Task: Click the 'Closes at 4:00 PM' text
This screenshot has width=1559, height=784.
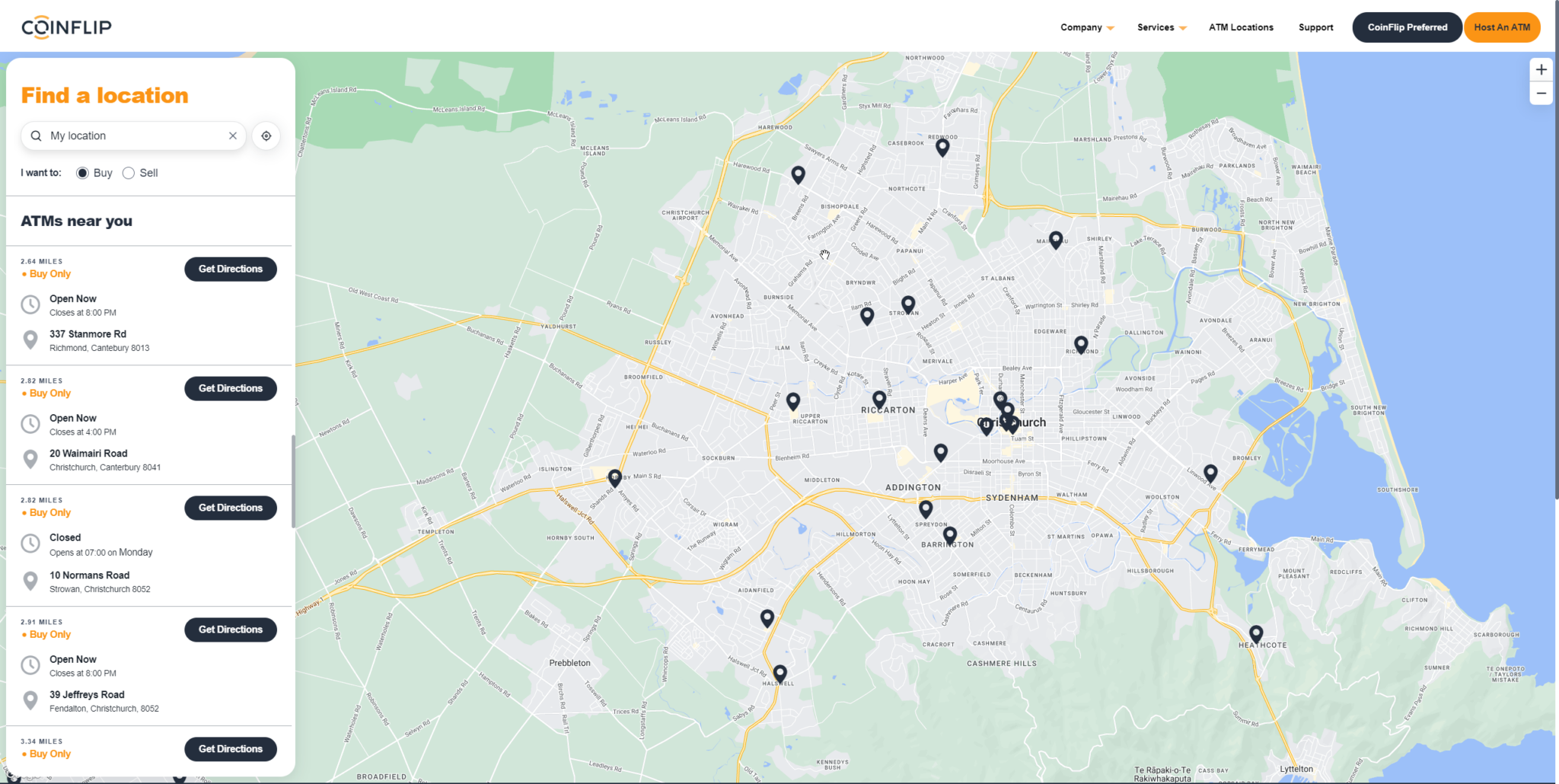Action: [x=83, y=432]
